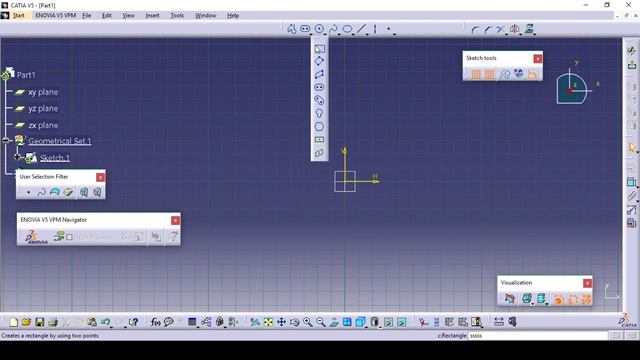
Task: Click the New document icon
Action: pos(13,322)
